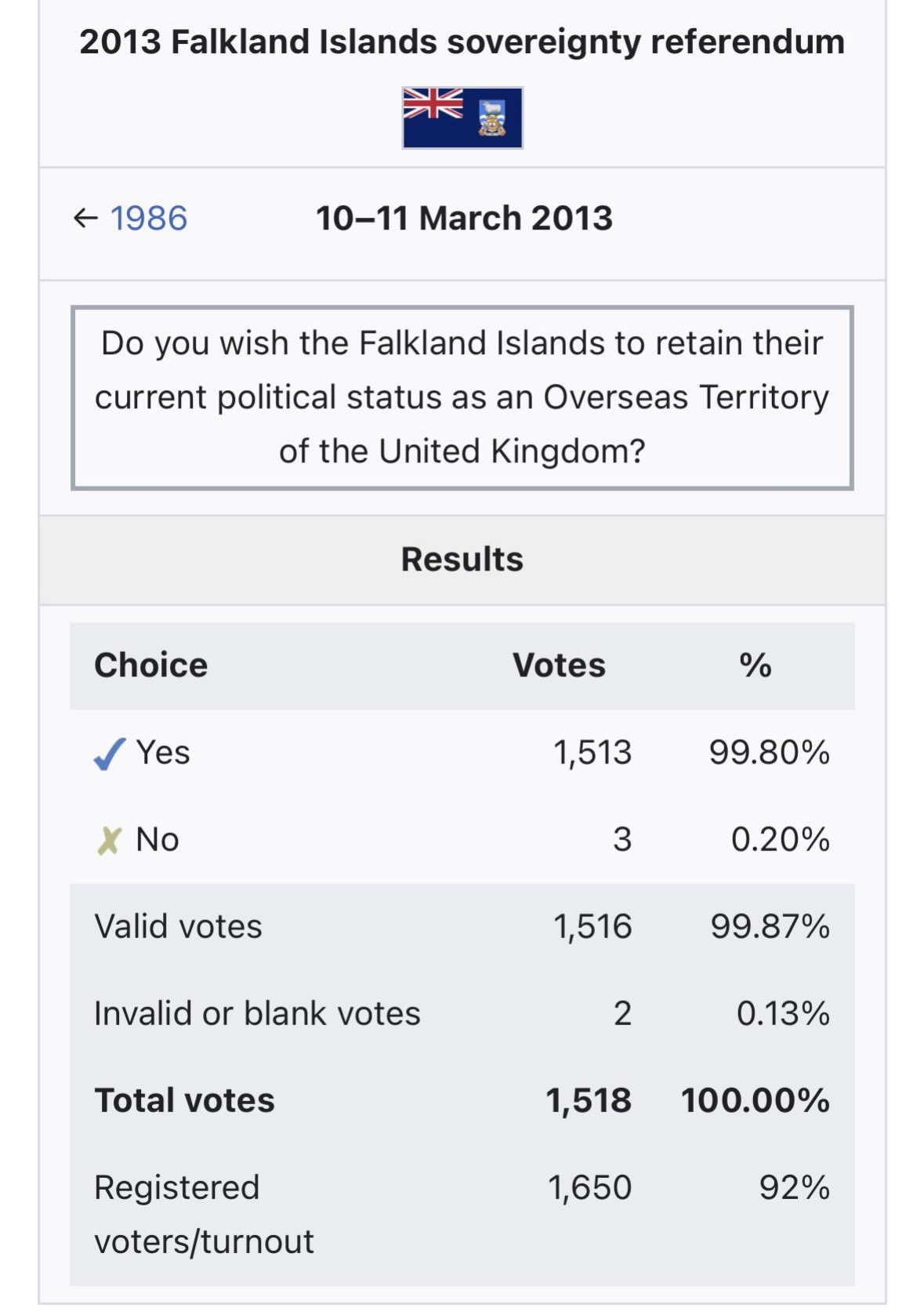Click the Choice column header

tap(151, 665)
